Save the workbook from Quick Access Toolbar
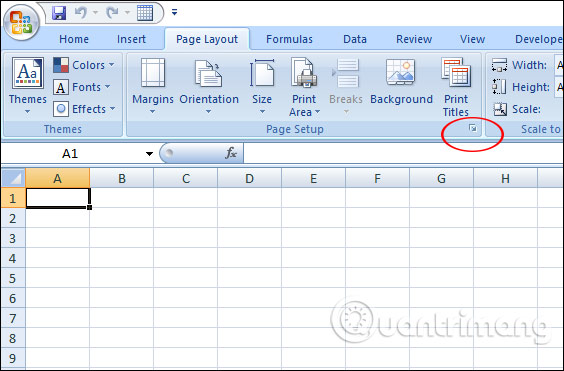564x371 pixels. pos(59,13)
